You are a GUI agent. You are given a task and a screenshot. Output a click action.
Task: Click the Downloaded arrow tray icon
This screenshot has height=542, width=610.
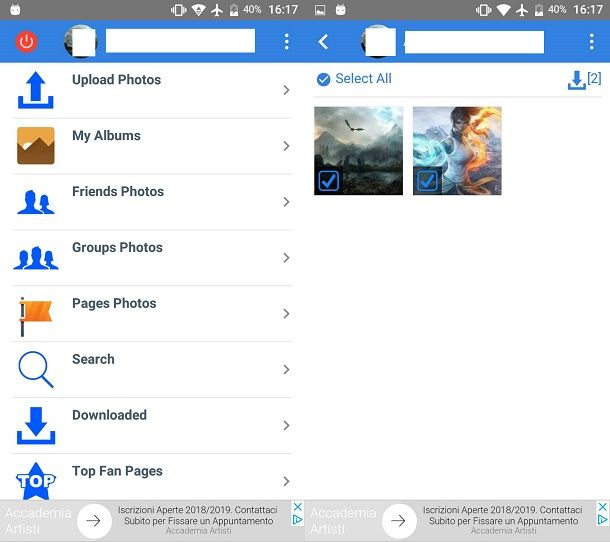click(x=36, y=425)
